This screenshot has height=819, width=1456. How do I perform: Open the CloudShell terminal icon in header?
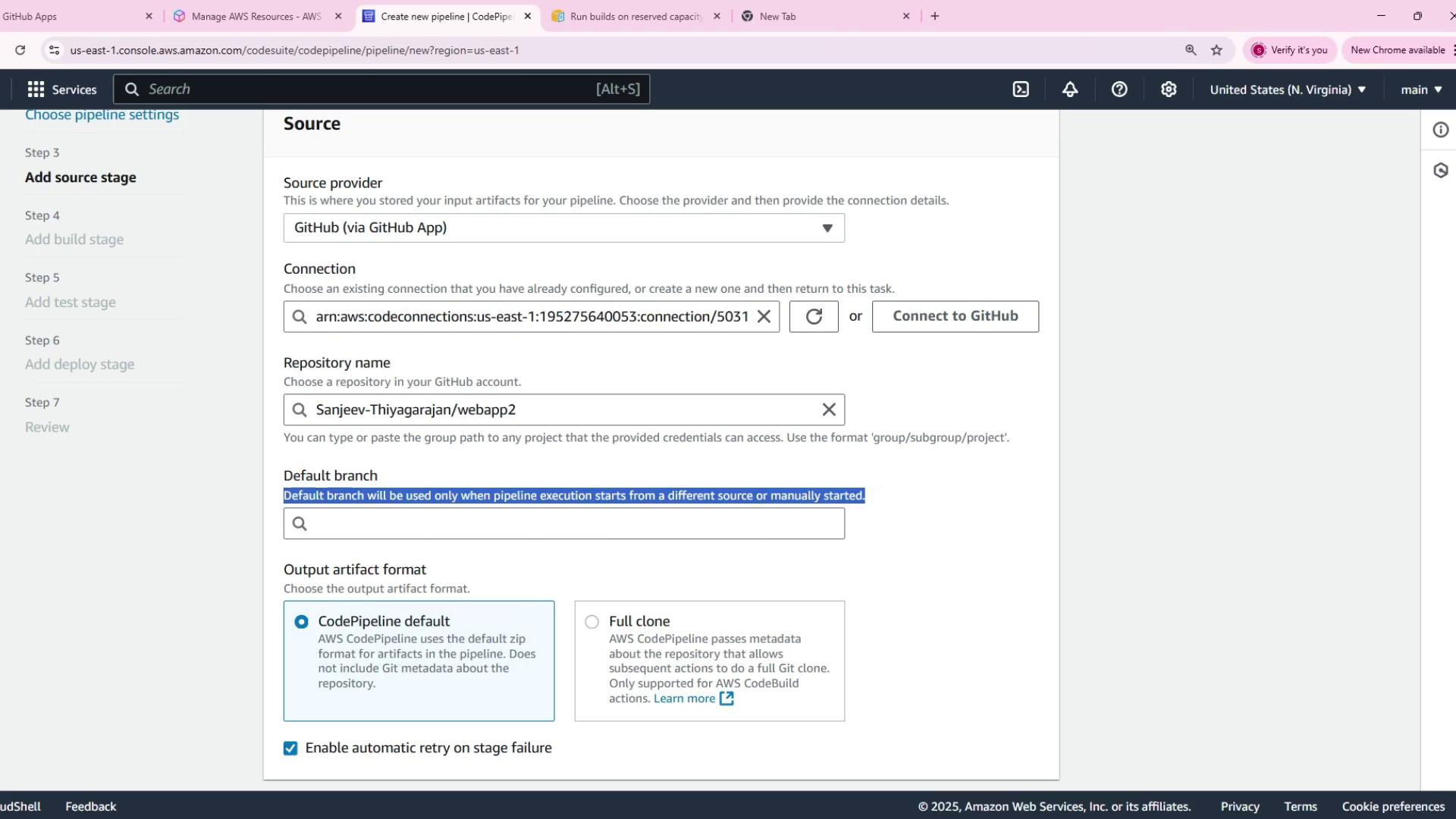point(1021,89)
